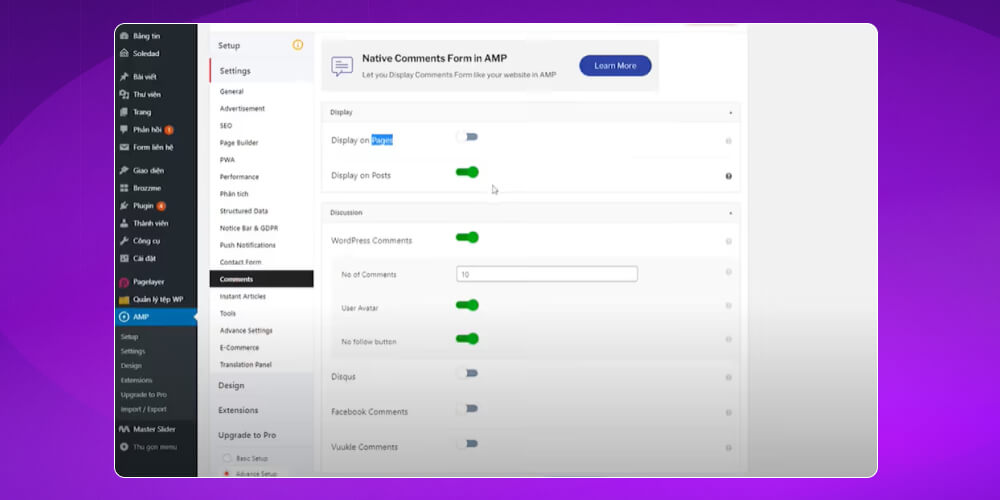
Task: Open the Push Notifications settings tab
Action: tap(247, 245)
